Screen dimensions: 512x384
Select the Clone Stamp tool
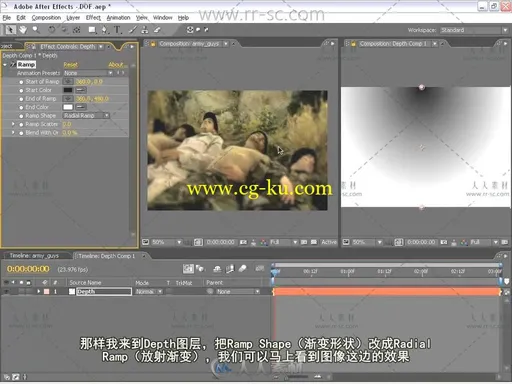click(x=145, y=30)
